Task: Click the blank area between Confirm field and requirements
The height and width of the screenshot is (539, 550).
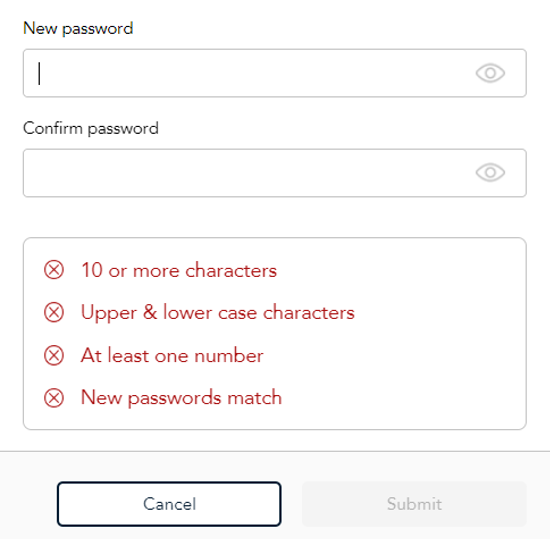Action: coord(275,217)
